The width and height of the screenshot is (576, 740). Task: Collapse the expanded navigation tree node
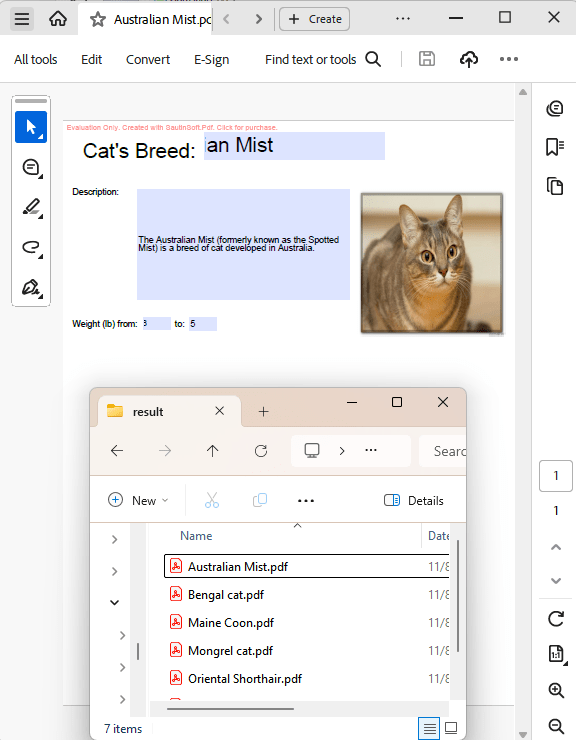(x=114, y=603)
